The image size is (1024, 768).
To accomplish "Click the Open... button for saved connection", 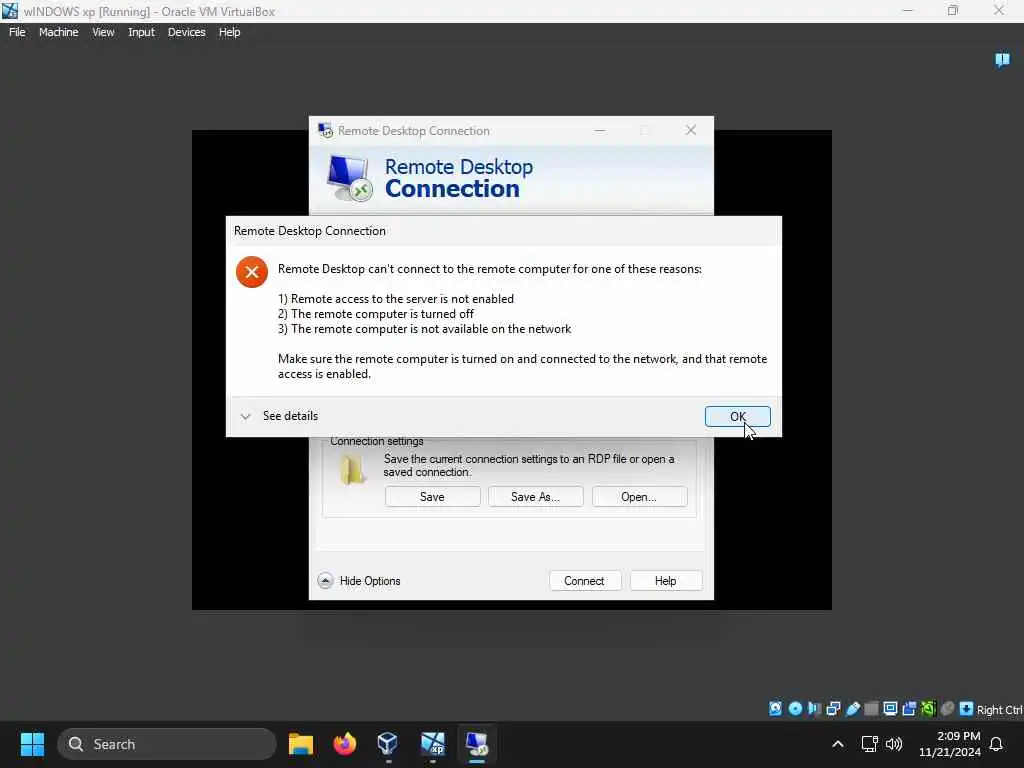I will click(x=639, y=496).
